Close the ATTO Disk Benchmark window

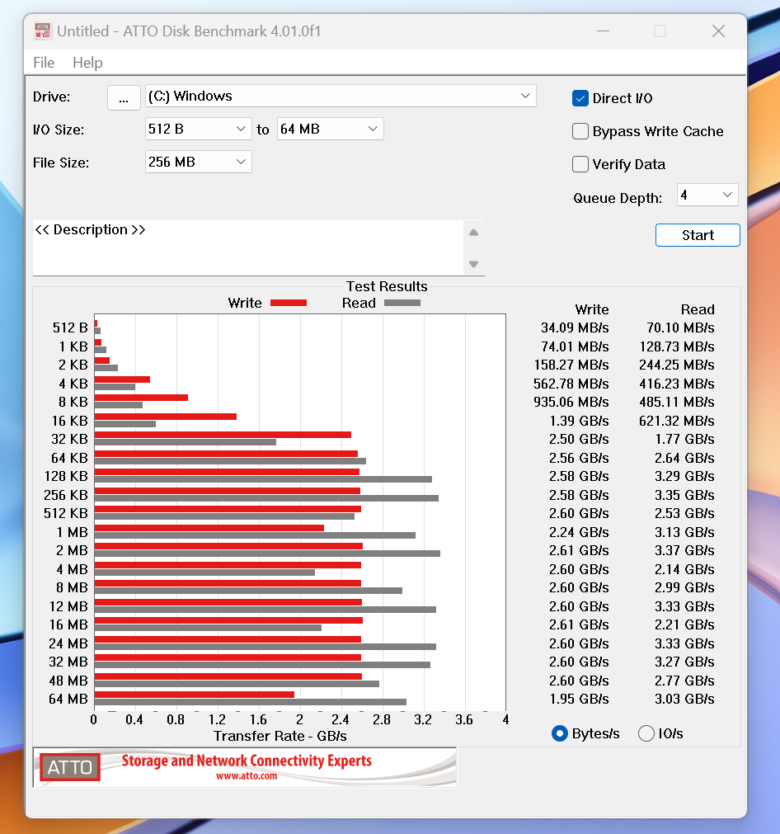click(x=718, y=31)
